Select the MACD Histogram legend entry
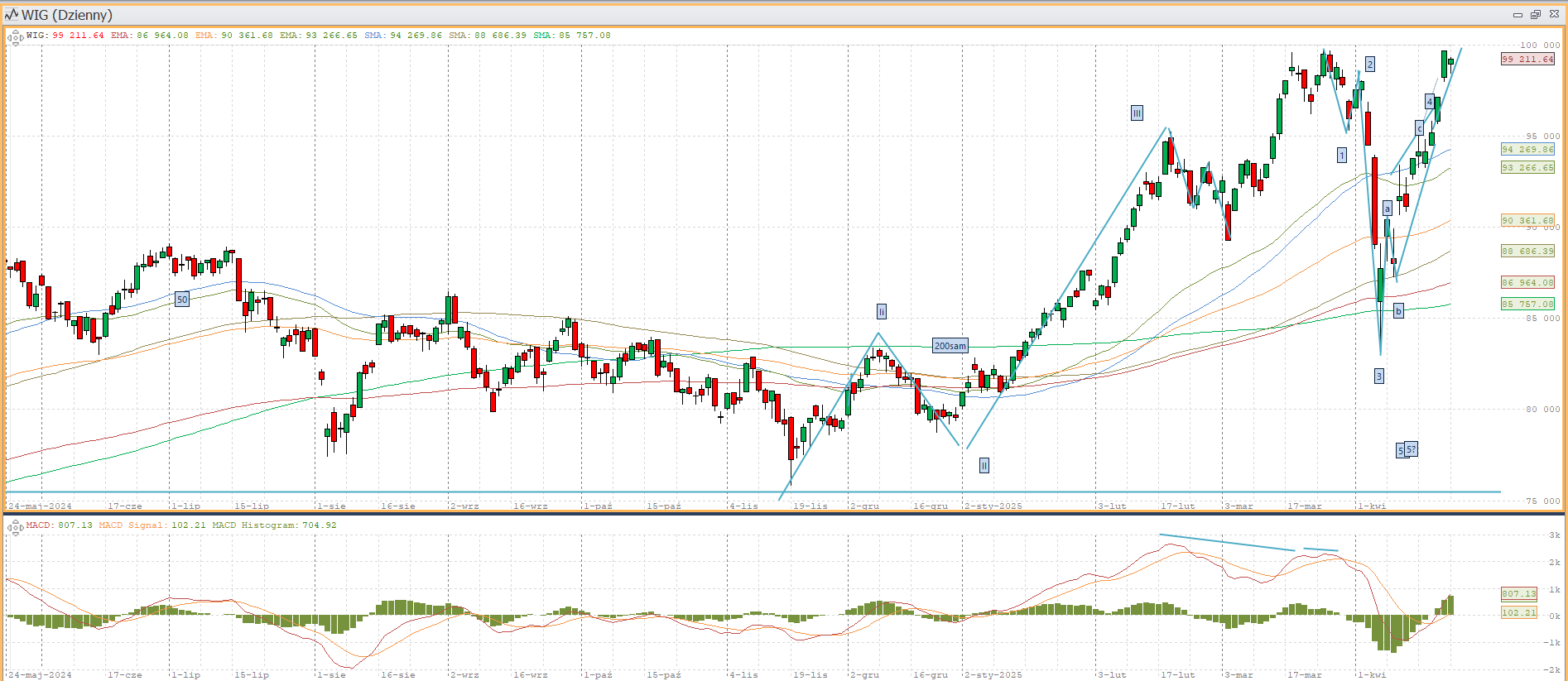This screenshot has height=681, width=1568. pyautogui.click(x=274, y=525)
